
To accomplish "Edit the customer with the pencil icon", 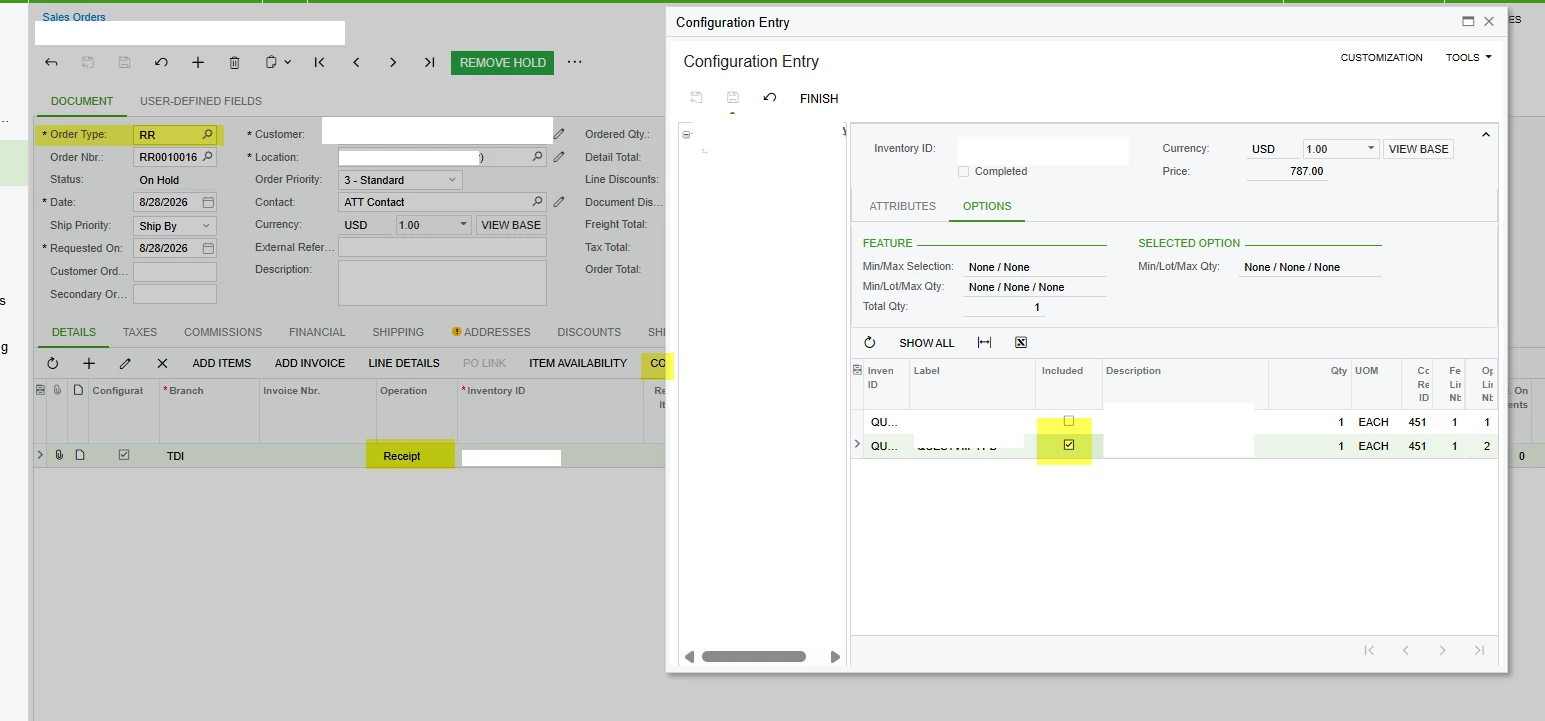I will [x=560, y=133].
